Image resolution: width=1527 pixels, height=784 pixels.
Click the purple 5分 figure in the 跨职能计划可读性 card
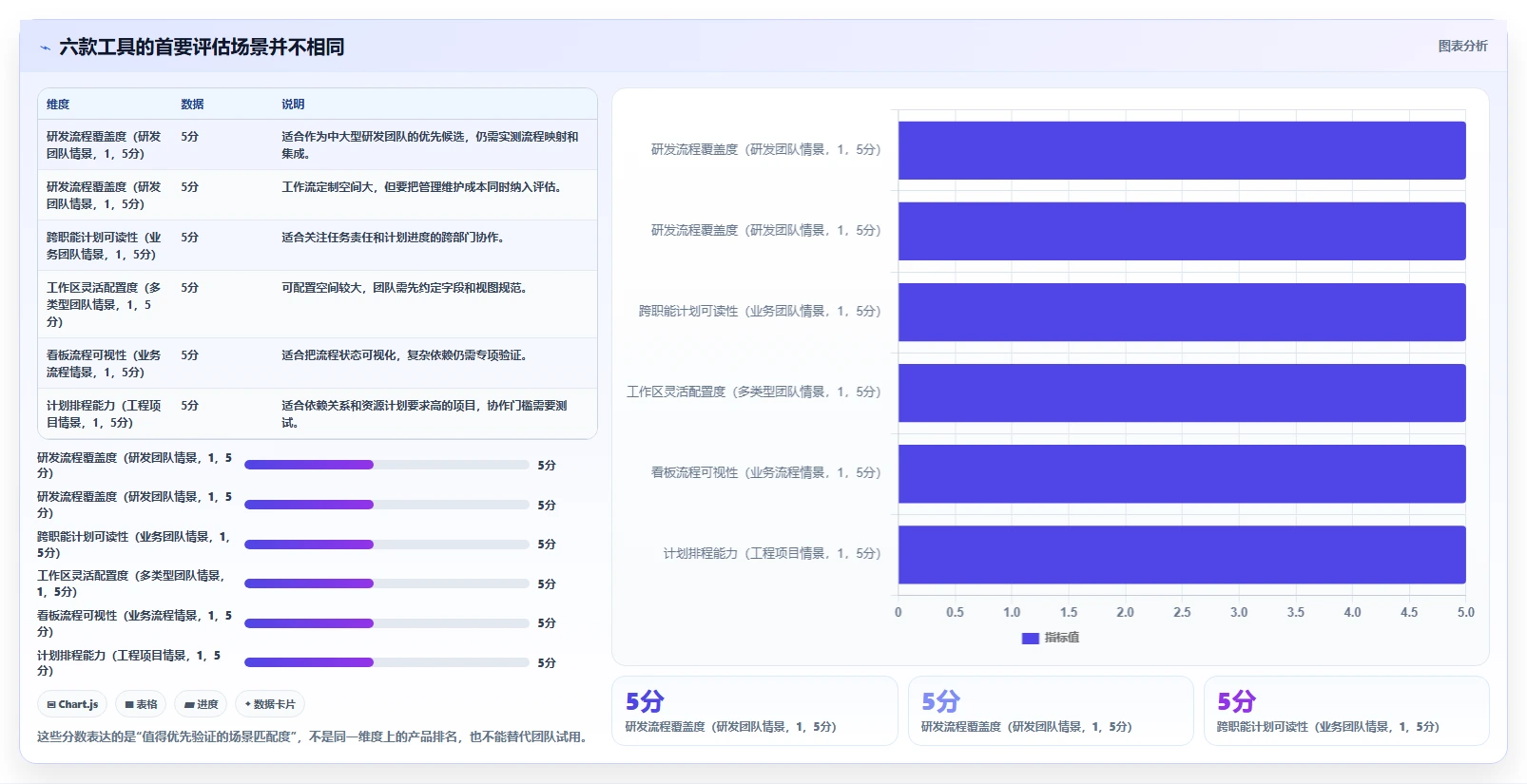1236,701
